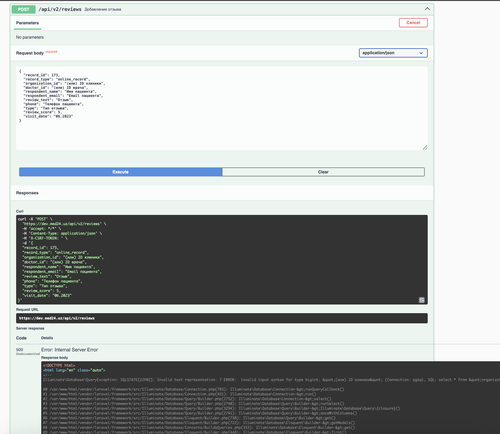Collapse the POST /api/v2/reviews operation chevron

(427, 9)
